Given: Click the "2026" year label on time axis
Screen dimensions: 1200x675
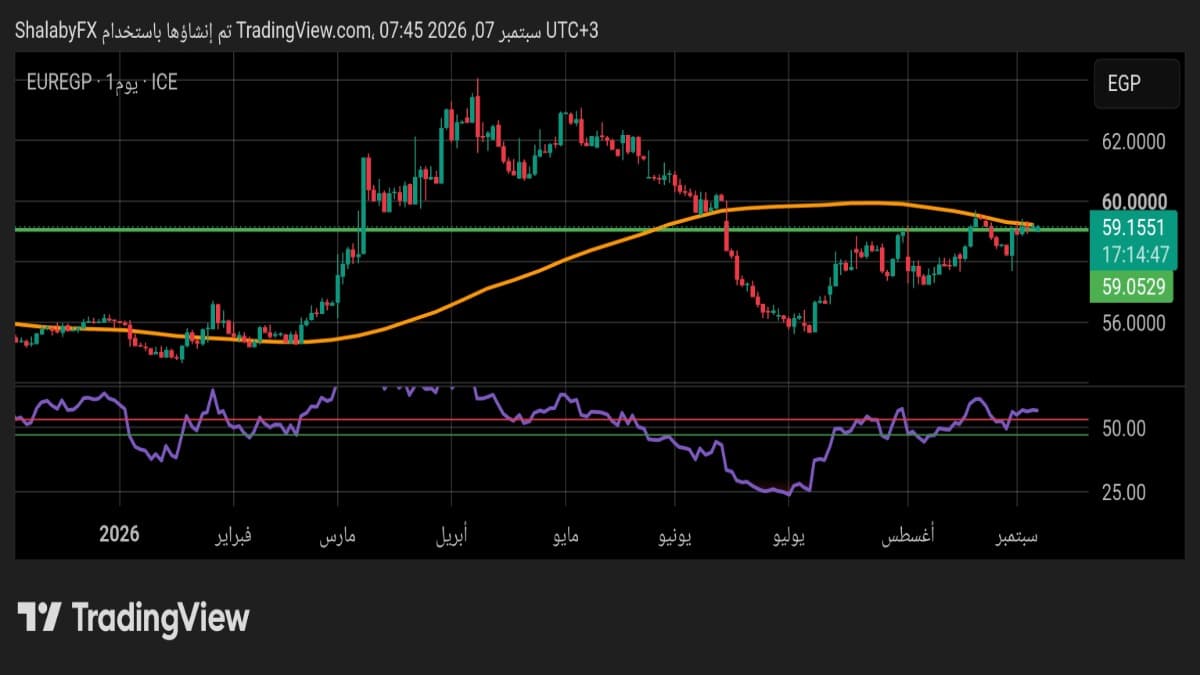Looking at the screenshot, I should click(x=120, y=533).
